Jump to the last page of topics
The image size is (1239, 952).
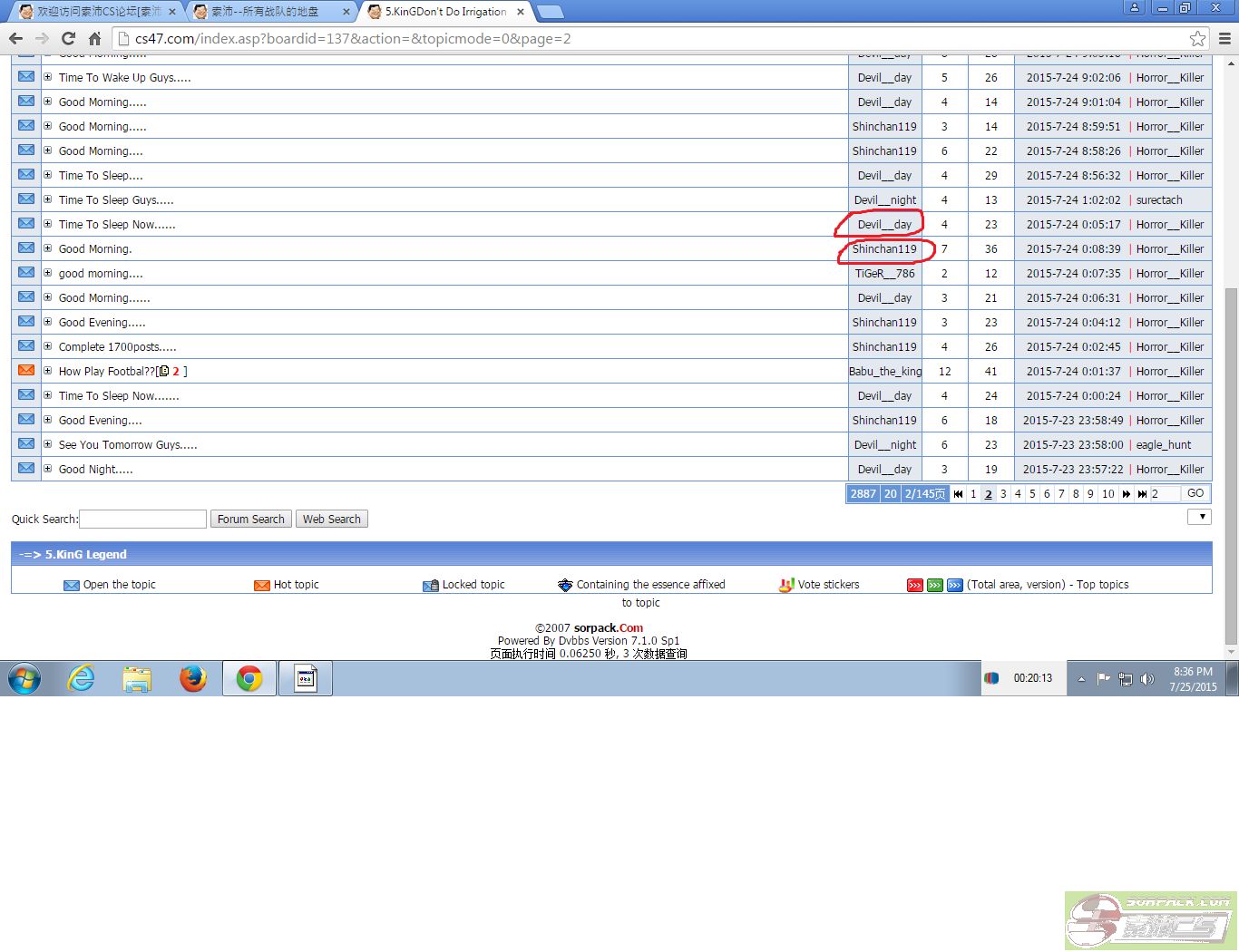point(1141,494)
